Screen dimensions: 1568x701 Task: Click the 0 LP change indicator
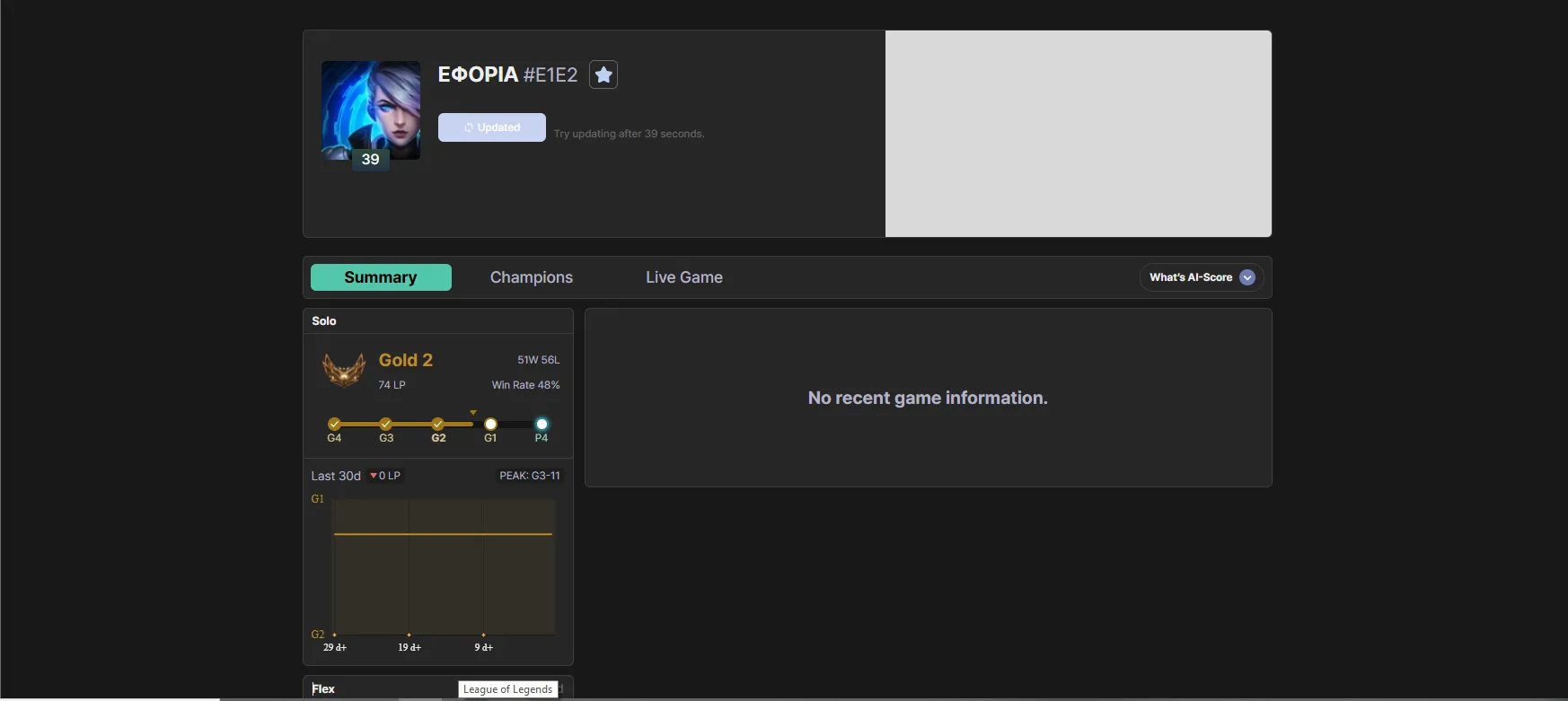tap(385, 476)
